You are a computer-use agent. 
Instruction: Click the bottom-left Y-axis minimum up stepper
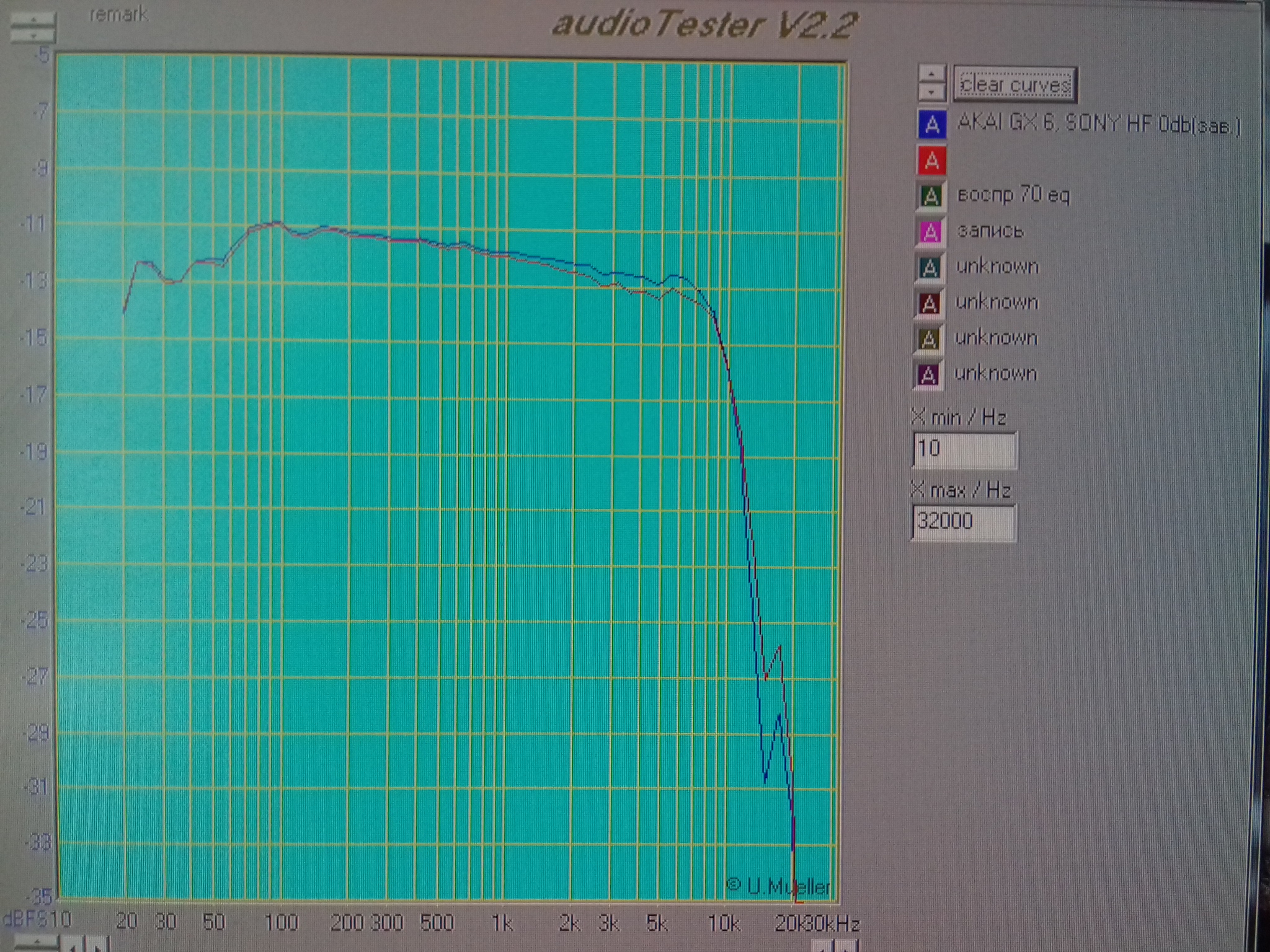point(36,942)
